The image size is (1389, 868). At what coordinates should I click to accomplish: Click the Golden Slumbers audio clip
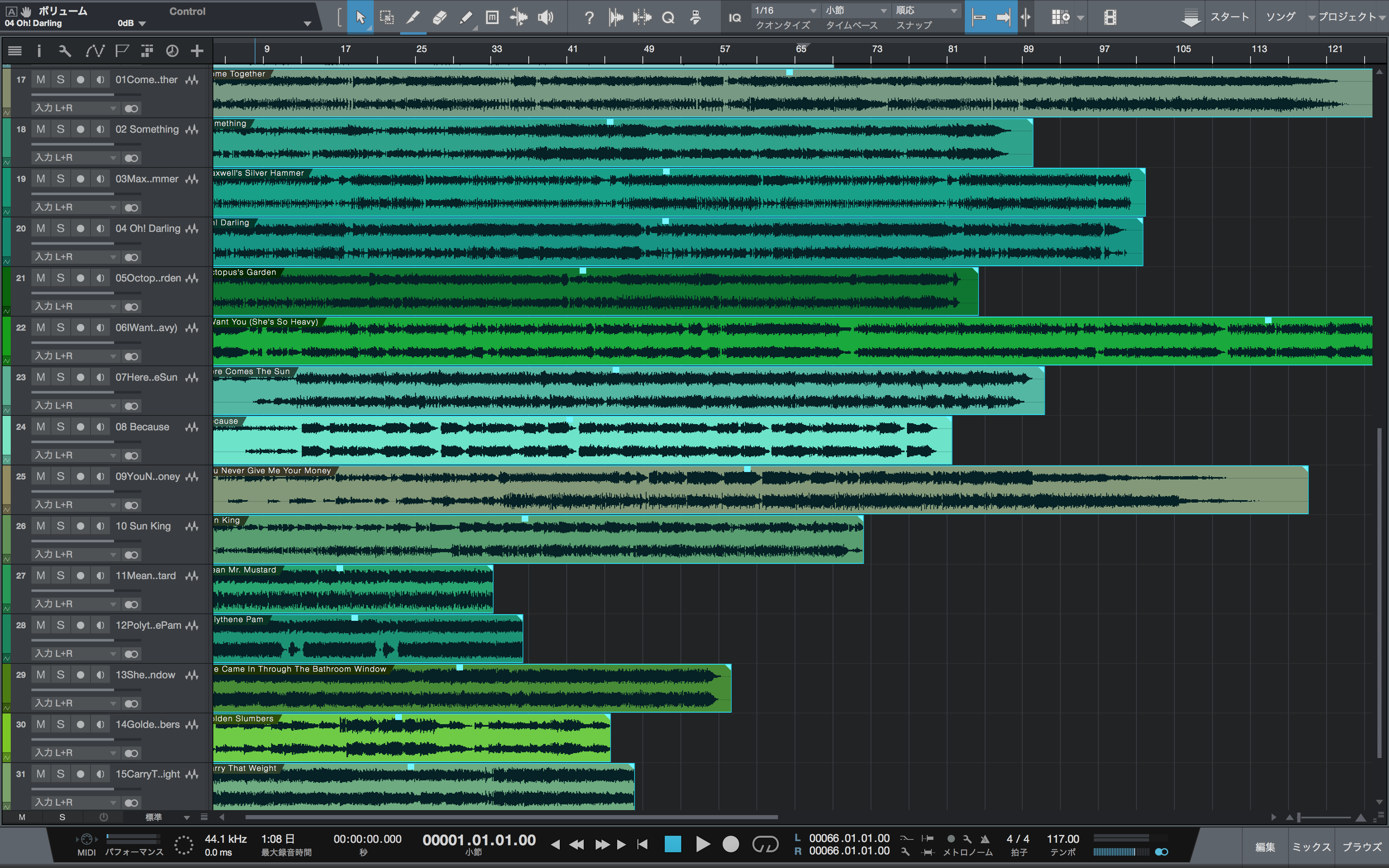tap(412, 738)
